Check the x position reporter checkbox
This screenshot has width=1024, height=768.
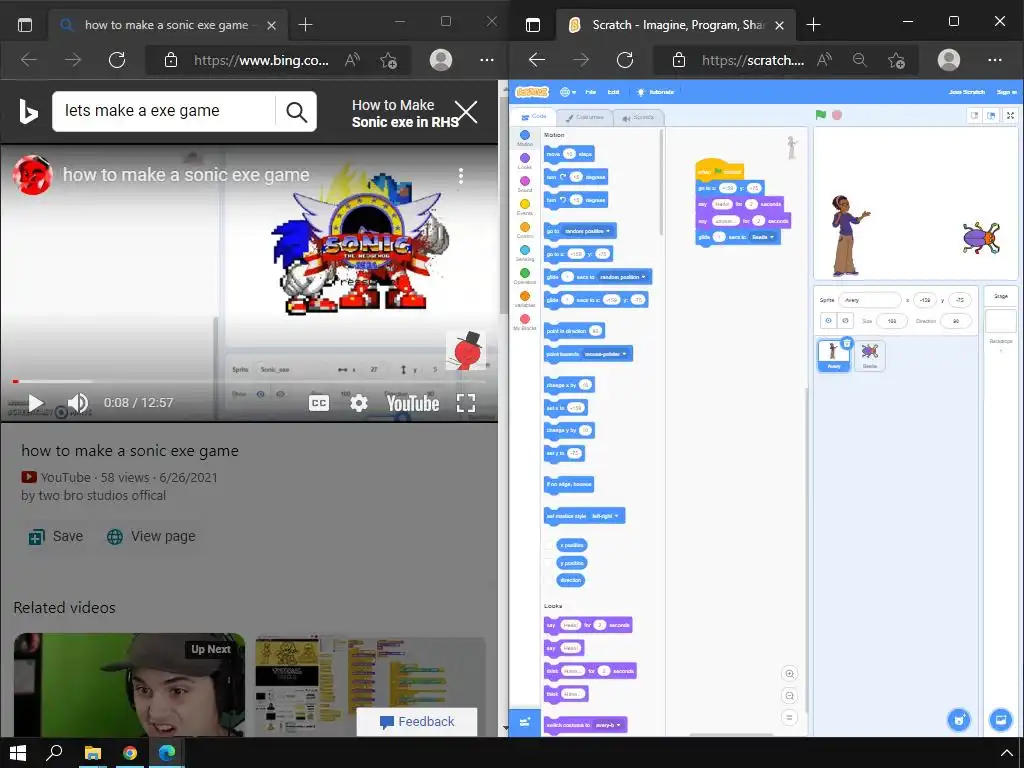tap(549, 545)
